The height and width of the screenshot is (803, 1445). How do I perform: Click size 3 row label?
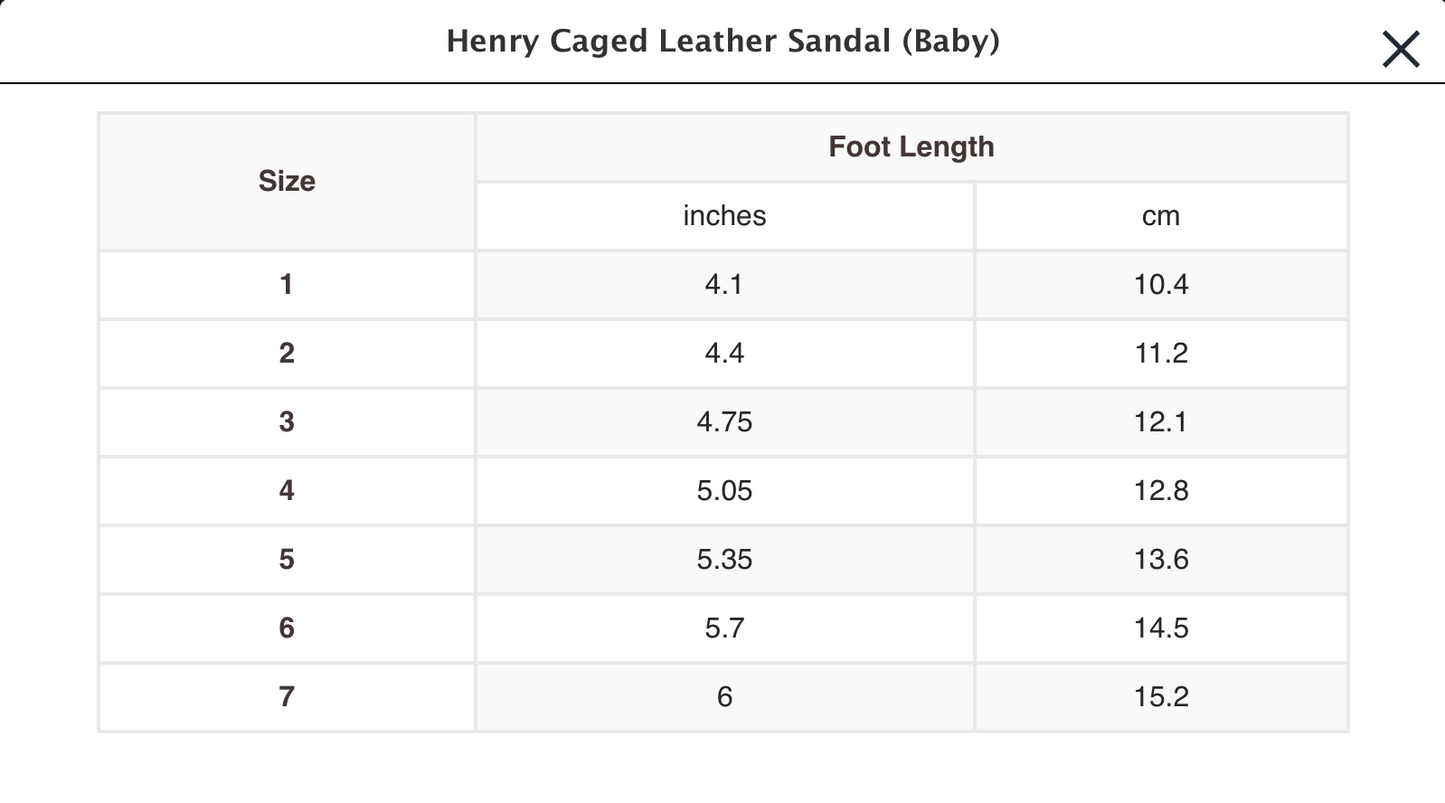point(287,422)
